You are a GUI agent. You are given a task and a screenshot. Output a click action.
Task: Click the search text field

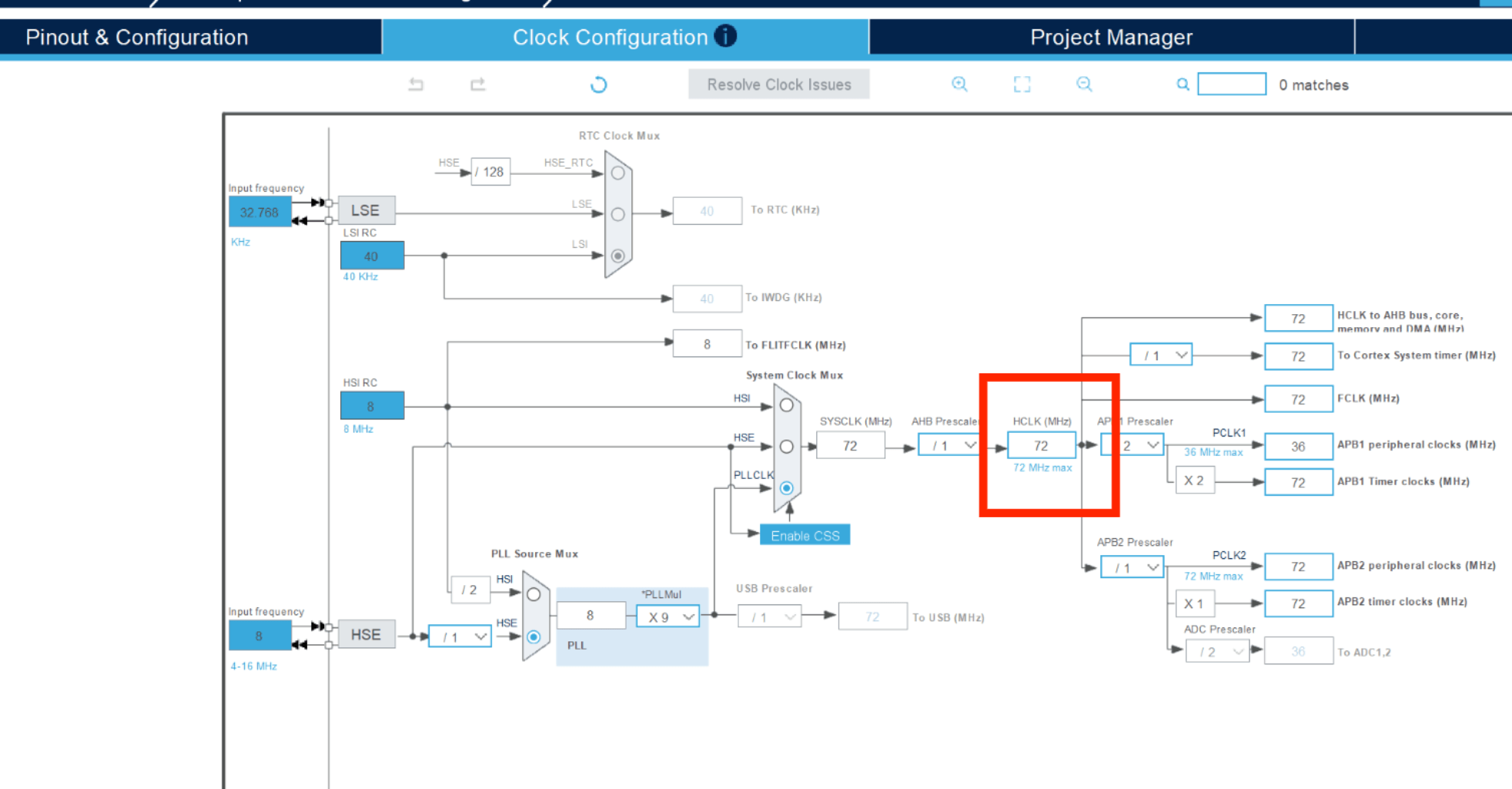click(x=1232, y=84)
